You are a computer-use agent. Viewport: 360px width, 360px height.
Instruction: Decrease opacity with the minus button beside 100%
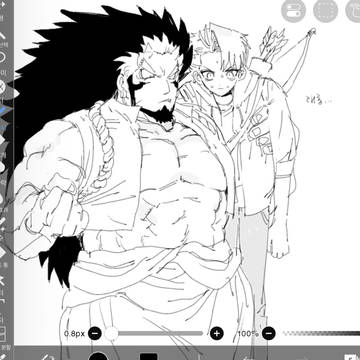tap(269, 333)
